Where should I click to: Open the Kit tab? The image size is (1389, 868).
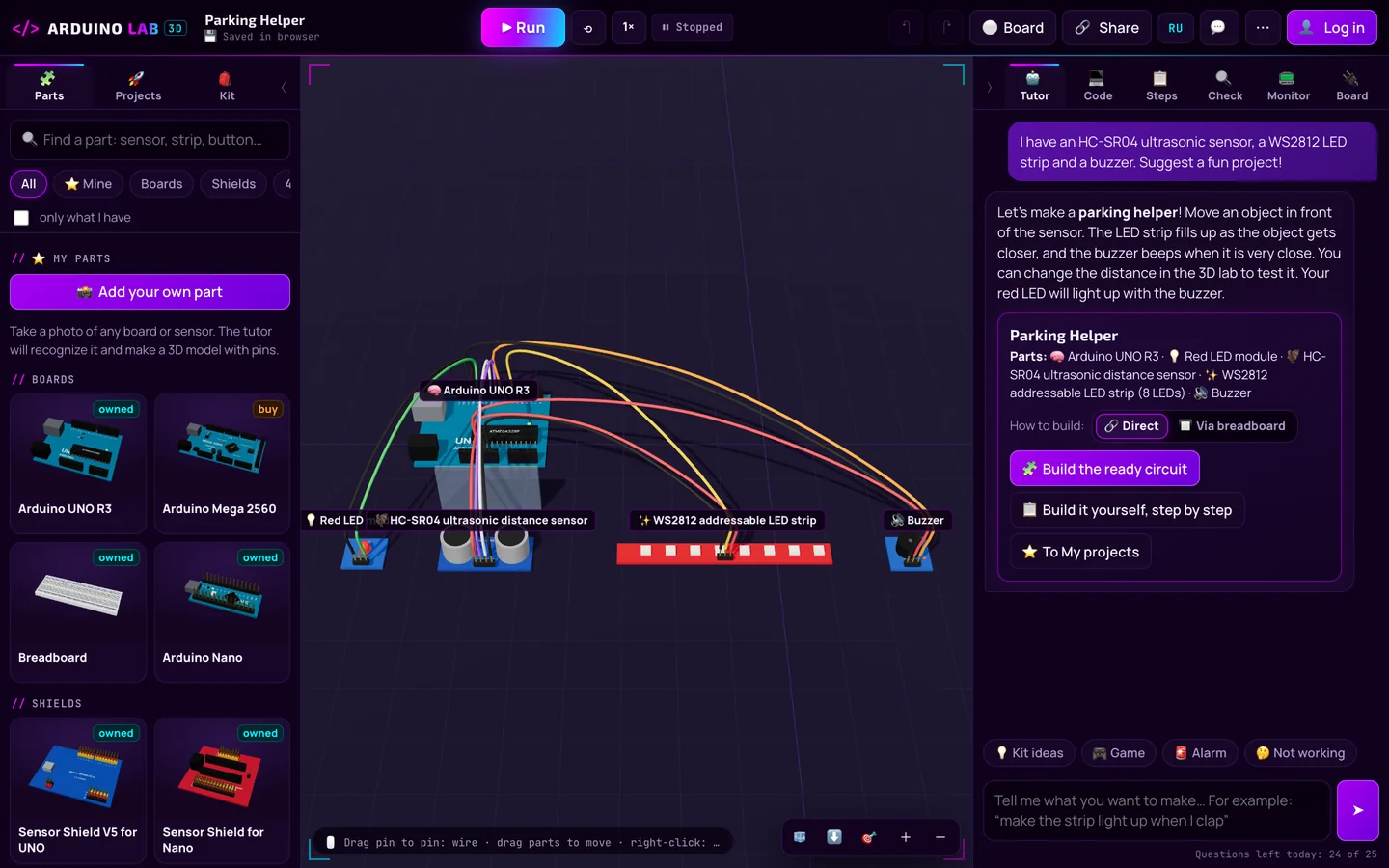pyautogui.click(x=227, y=86)
